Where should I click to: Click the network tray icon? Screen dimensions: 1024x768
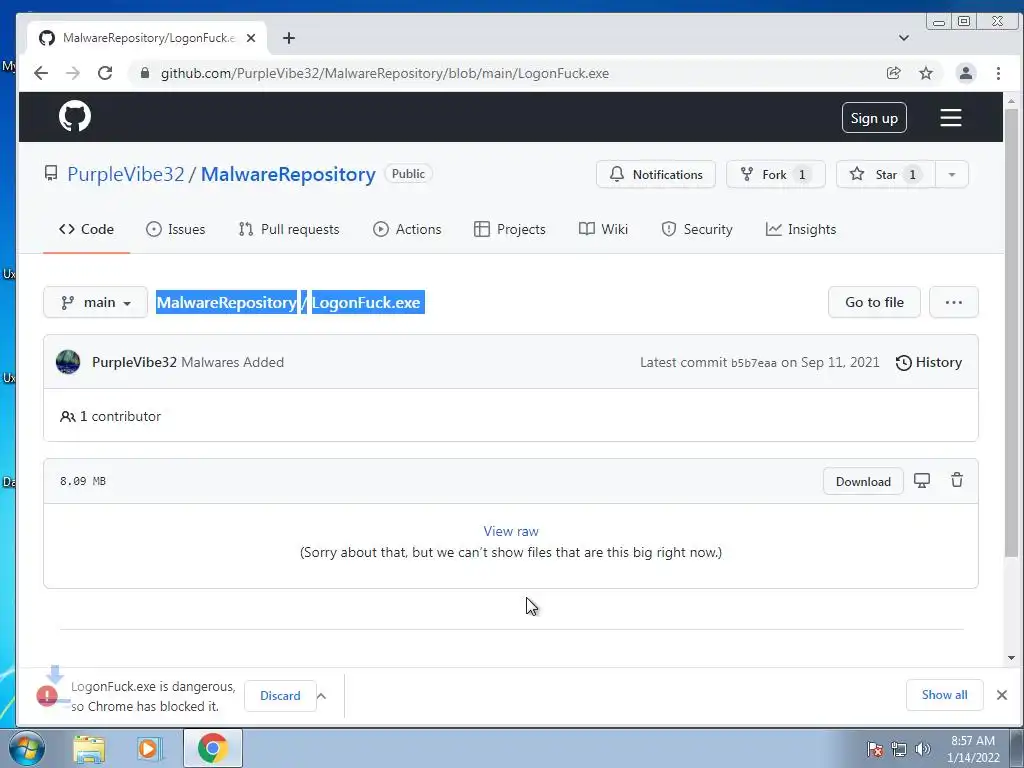(x=899, y=749)
